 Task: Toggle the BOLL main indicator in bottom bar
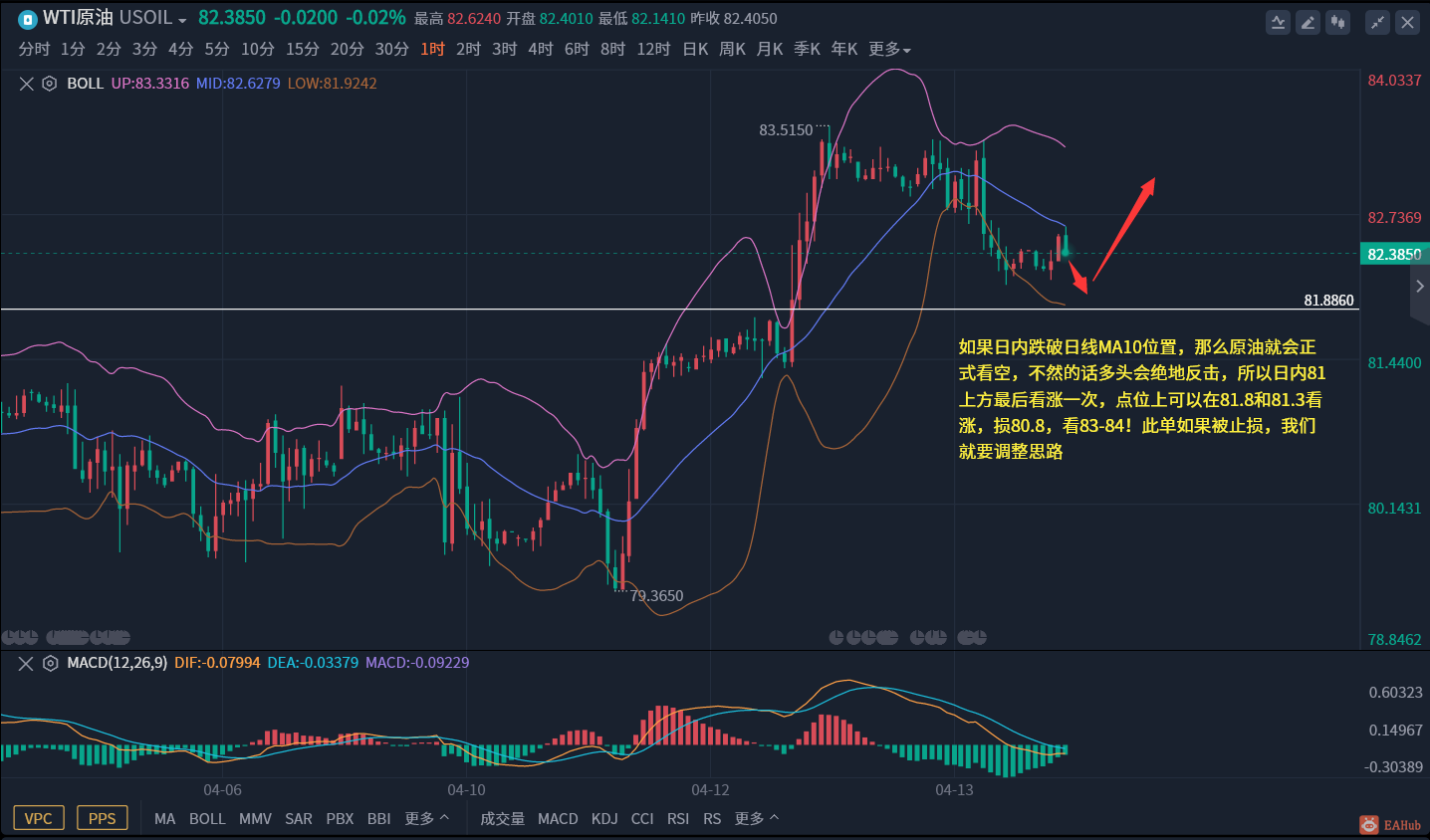207,818
